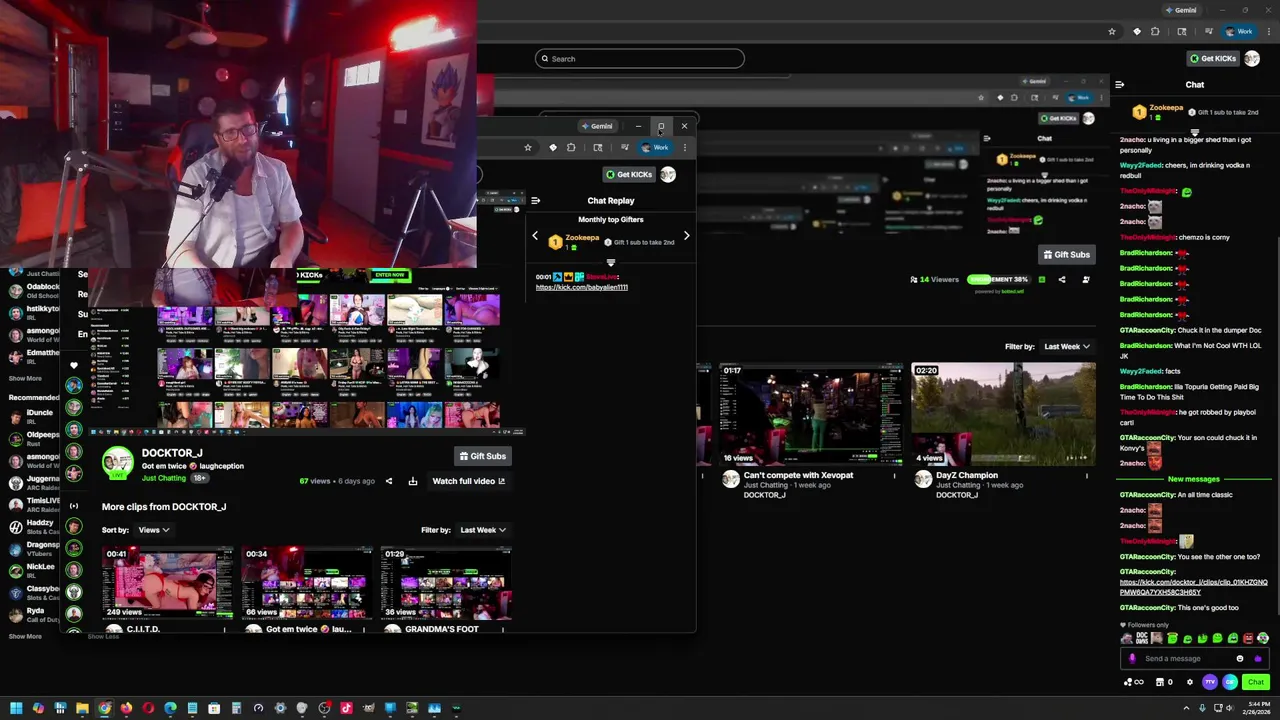Open chat identity icon left of message field

(1132, 658)
